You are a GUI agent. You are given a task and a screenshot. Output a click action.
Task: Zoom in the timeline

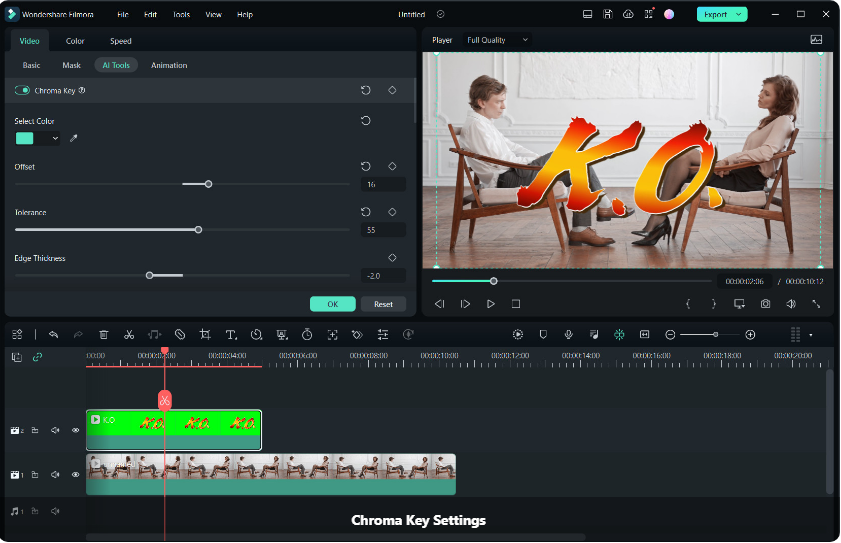[x=750, y=335]
